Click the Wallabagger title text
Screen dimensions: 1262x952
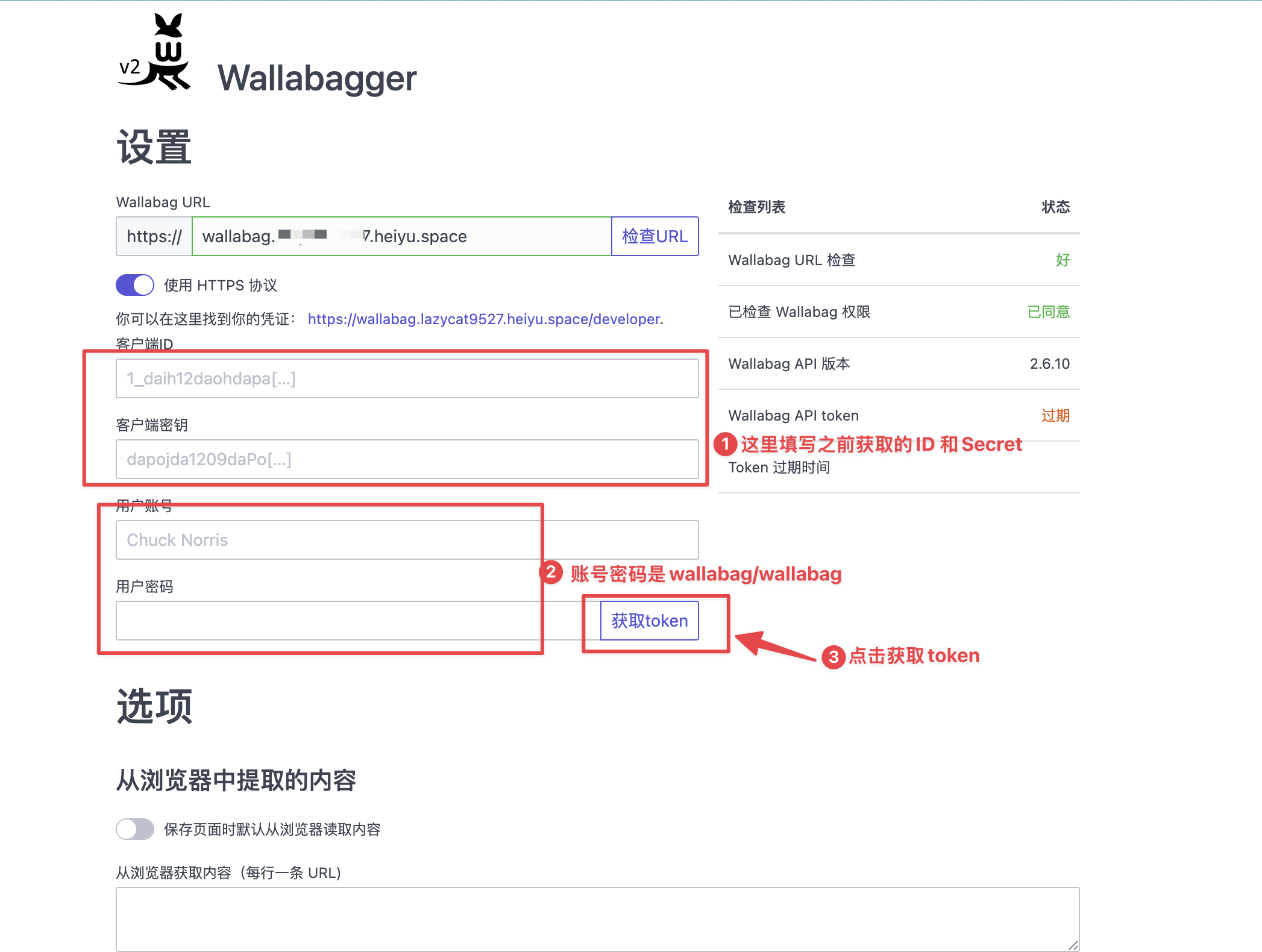317,78
